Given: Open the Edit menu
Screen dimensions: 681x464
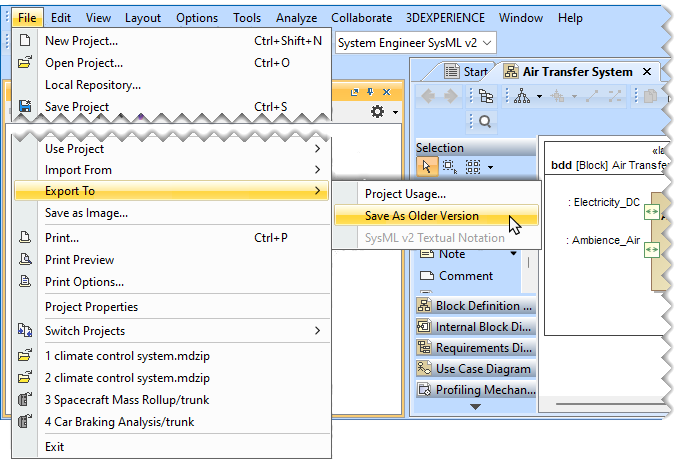Looking at the screenshot, I should [x=61, y=18].
